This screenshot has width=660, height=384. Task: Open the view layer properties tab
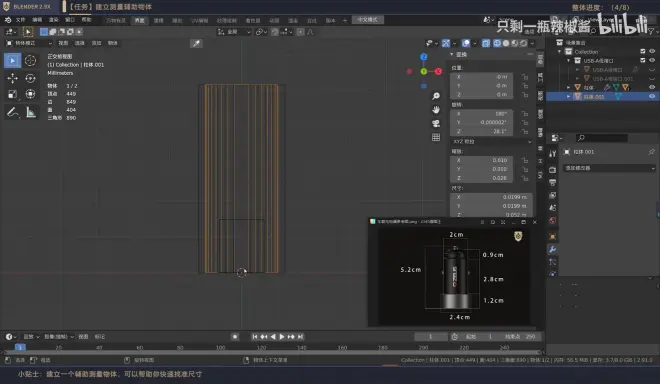(x=553, y=195)
